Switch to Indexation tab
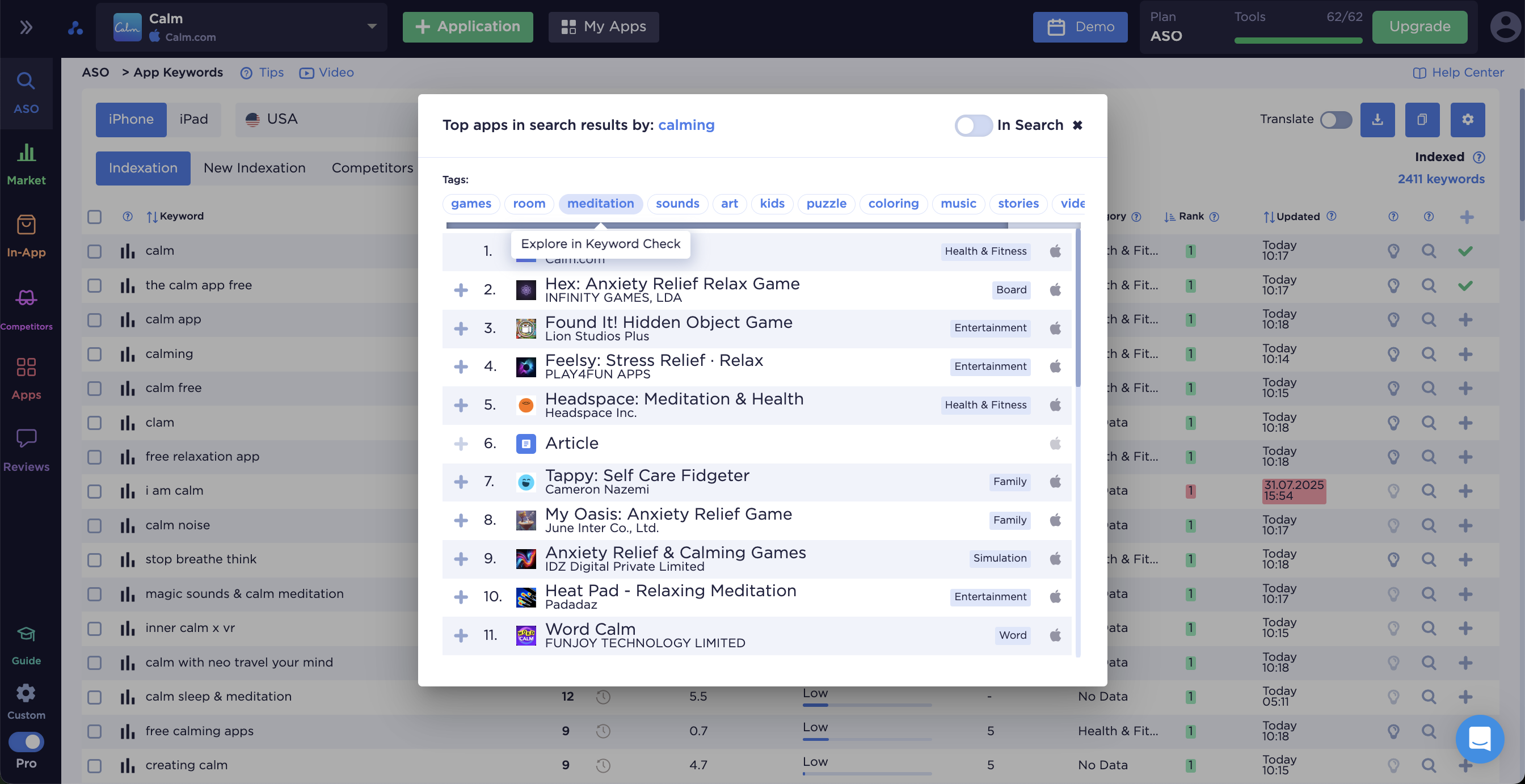The image size is (1525, 784). click(142, 168)
